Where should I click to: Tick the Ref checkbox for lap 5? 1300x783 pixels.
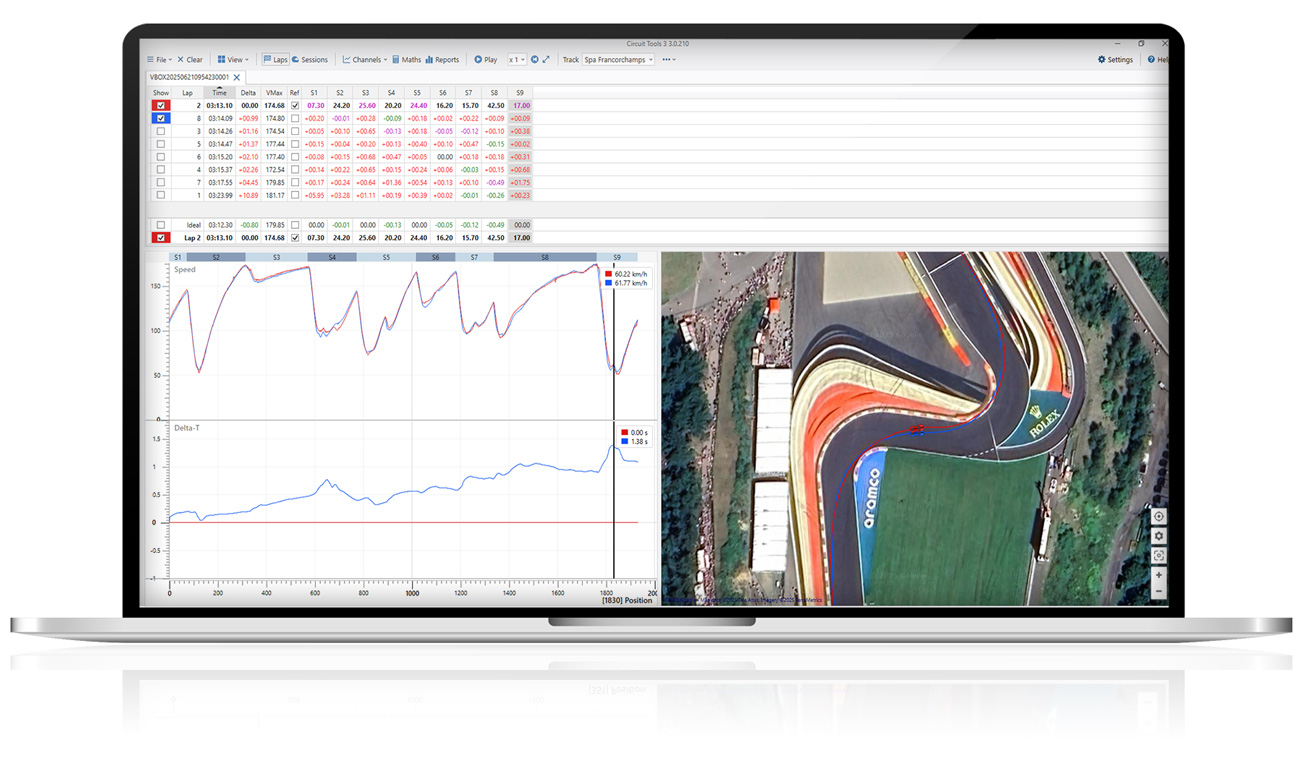[294, 144]
